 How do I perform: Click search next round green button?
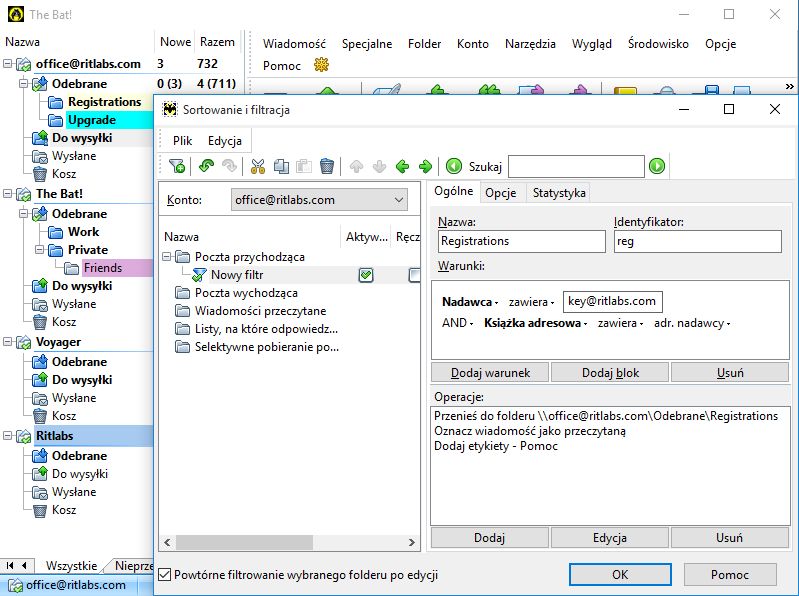click(x=657, y=166)
